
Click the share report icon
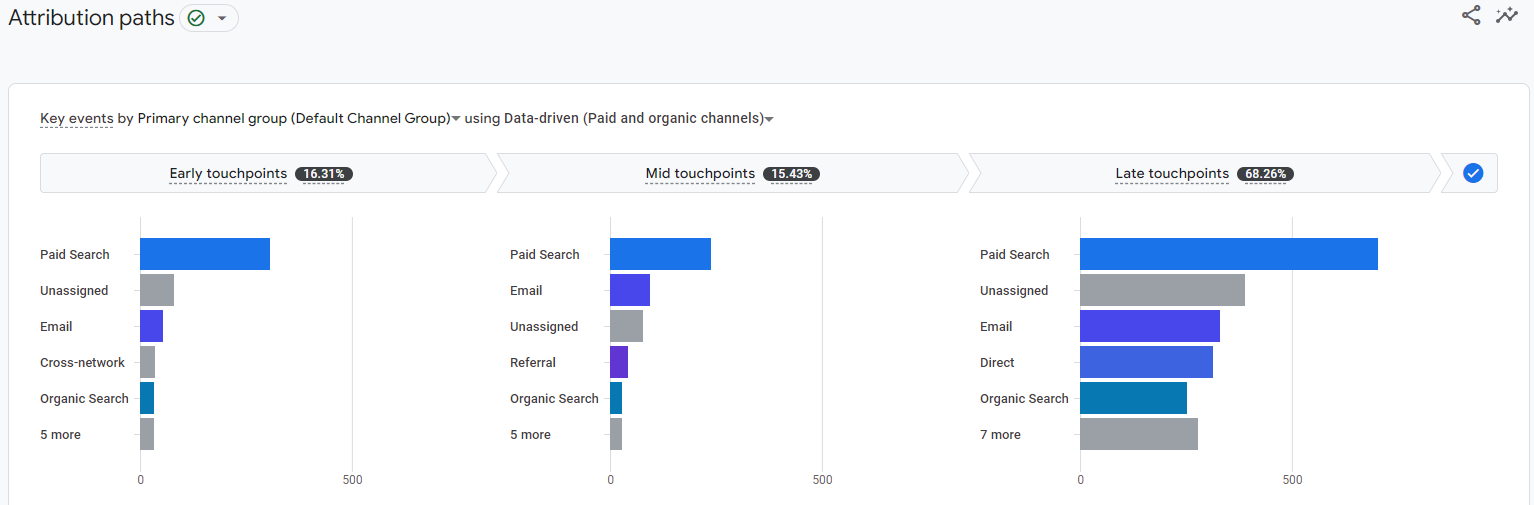pyautogui.click(x=1471, y=15)
